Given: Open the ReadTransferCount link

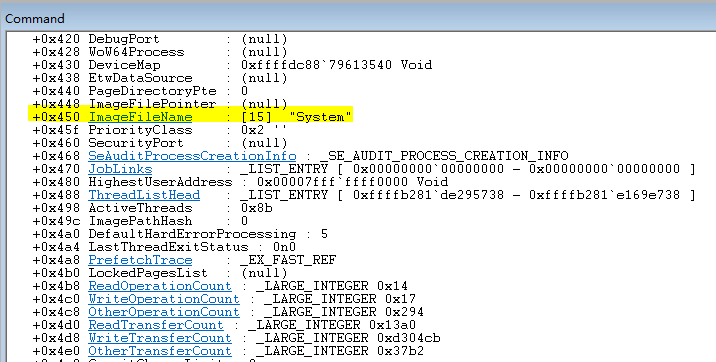Looking at the screenshot, I should click(x=156, y=325).
